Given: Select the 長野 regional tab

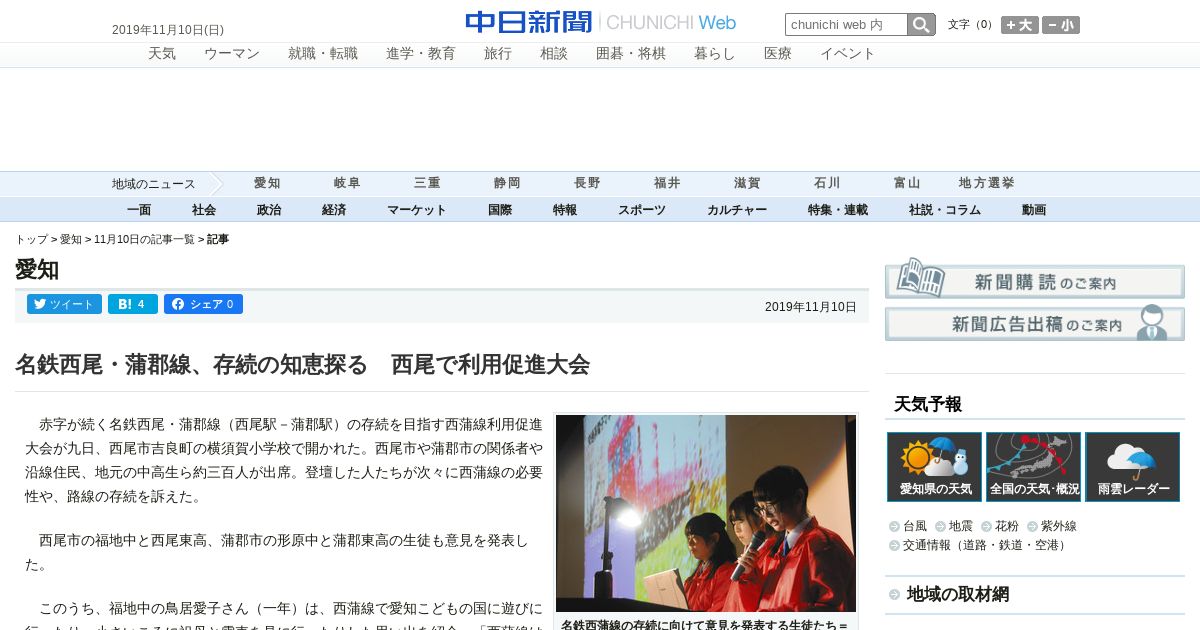Looking at the screenshot, I should tap(587, 183).
